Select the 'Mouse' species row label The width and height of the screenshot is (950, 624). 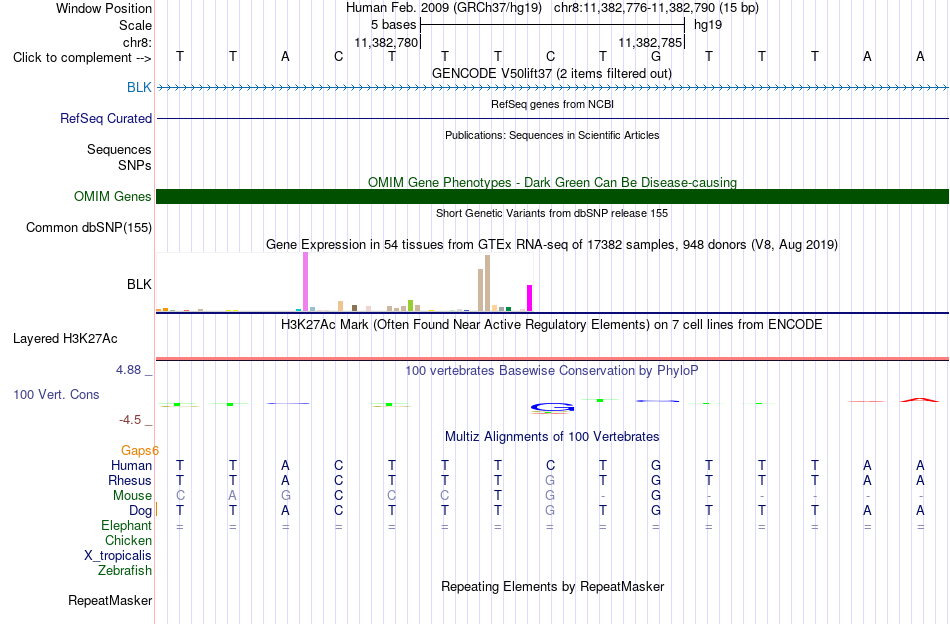click(132, 496)
